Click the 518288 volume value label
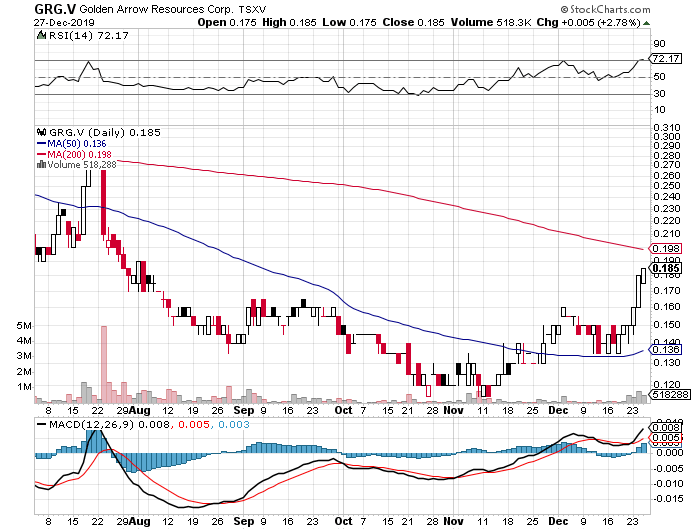The height and width of the screenshot is (530, 700). (x=665, y=396)
